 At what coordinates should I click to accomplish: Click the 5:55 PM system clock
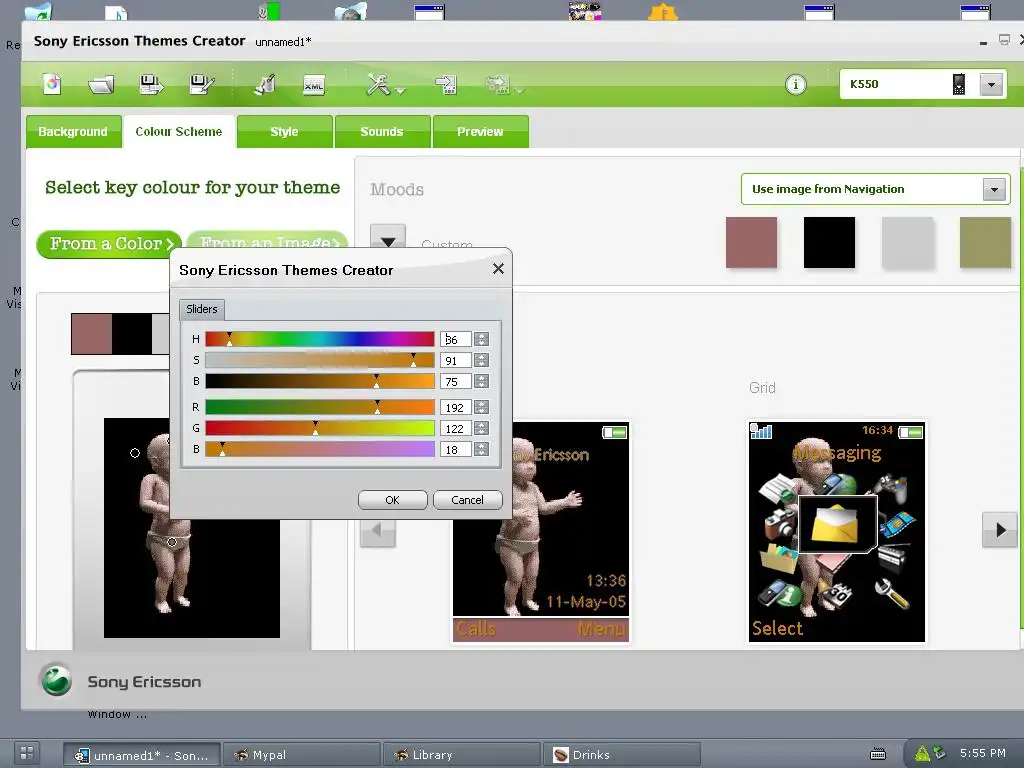coord(982,753)
